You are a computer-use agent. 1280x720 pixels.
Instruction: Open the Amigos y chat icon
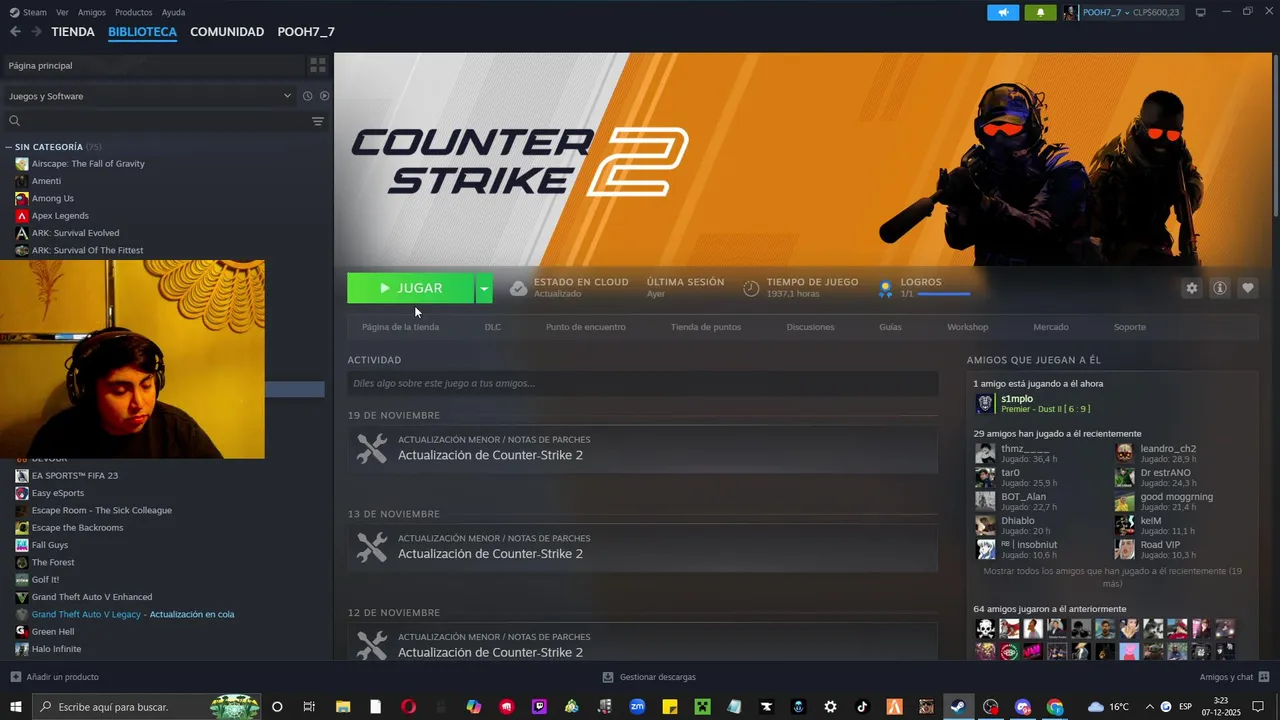pyautogui.click(x=1264, y=677)
